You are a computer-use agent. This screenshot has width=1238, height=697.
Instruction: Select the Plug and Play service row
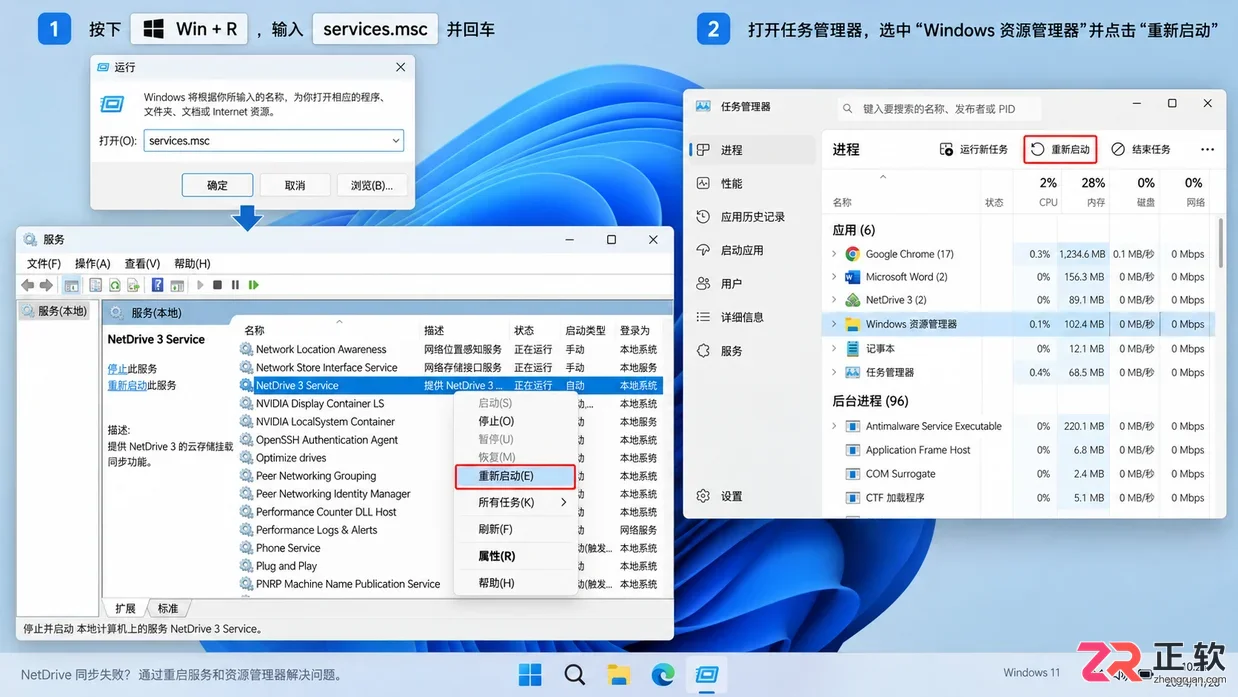[450, 566]
